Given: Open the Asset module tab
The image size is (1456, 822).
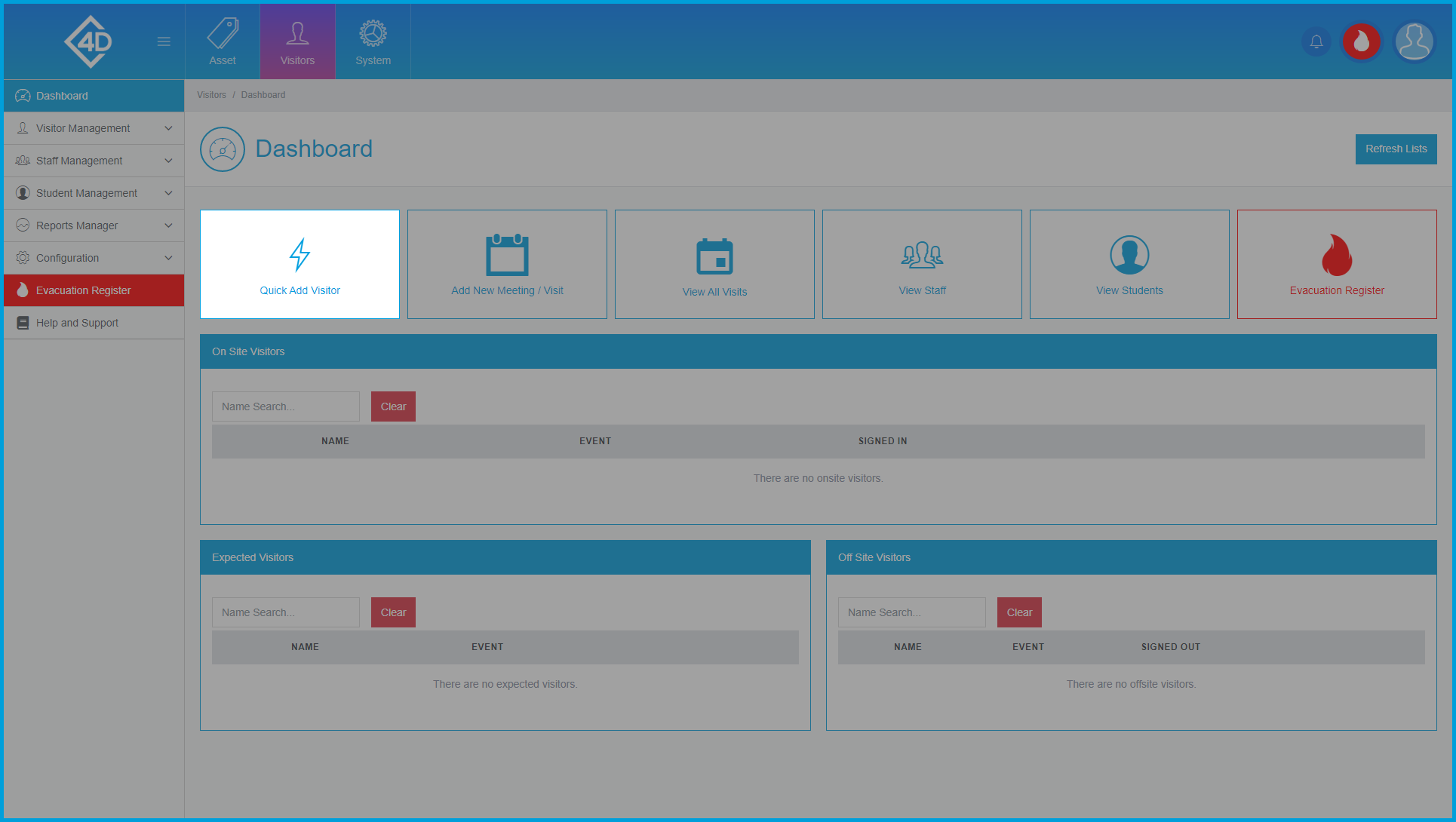Looking at the screenshot, I should coord(223,41).
